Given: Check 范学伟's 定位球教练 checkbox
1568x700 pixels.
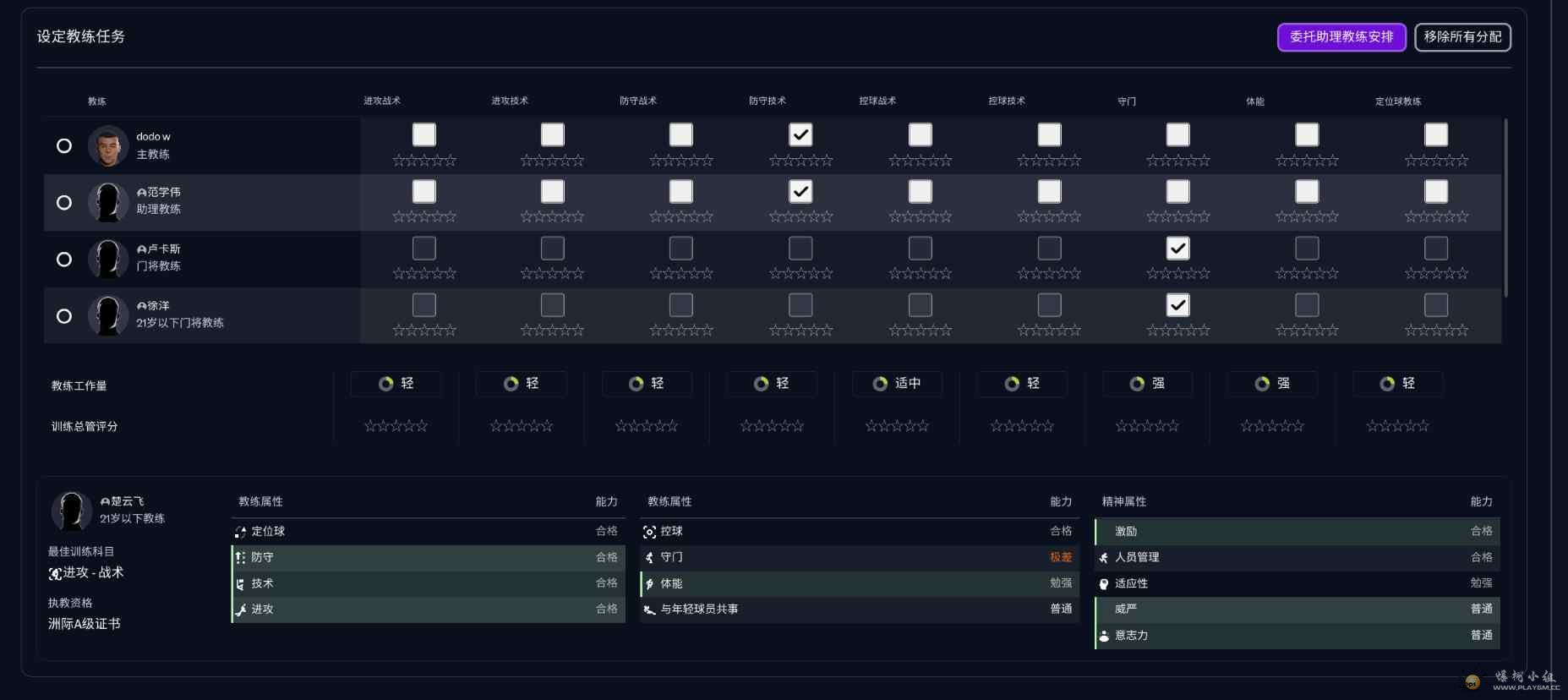Looking at the screenshot, I should pyautogui.click(x=1435, y=192).
